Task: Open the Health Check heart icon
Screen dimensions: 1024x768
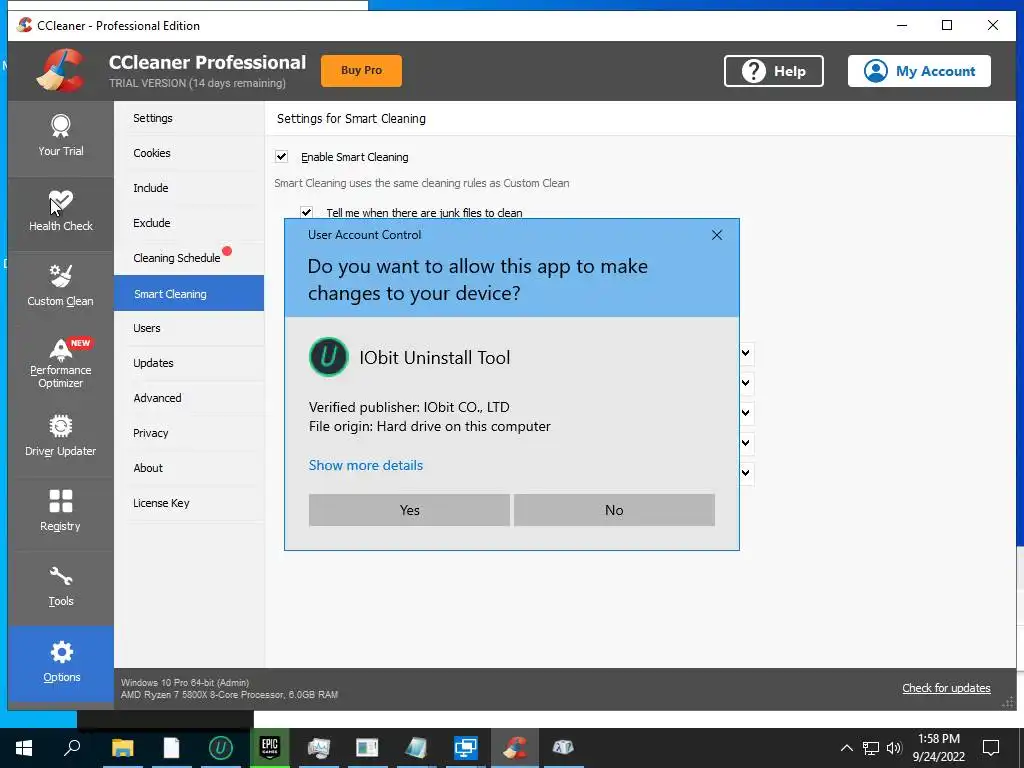Action: coord(61,201)
